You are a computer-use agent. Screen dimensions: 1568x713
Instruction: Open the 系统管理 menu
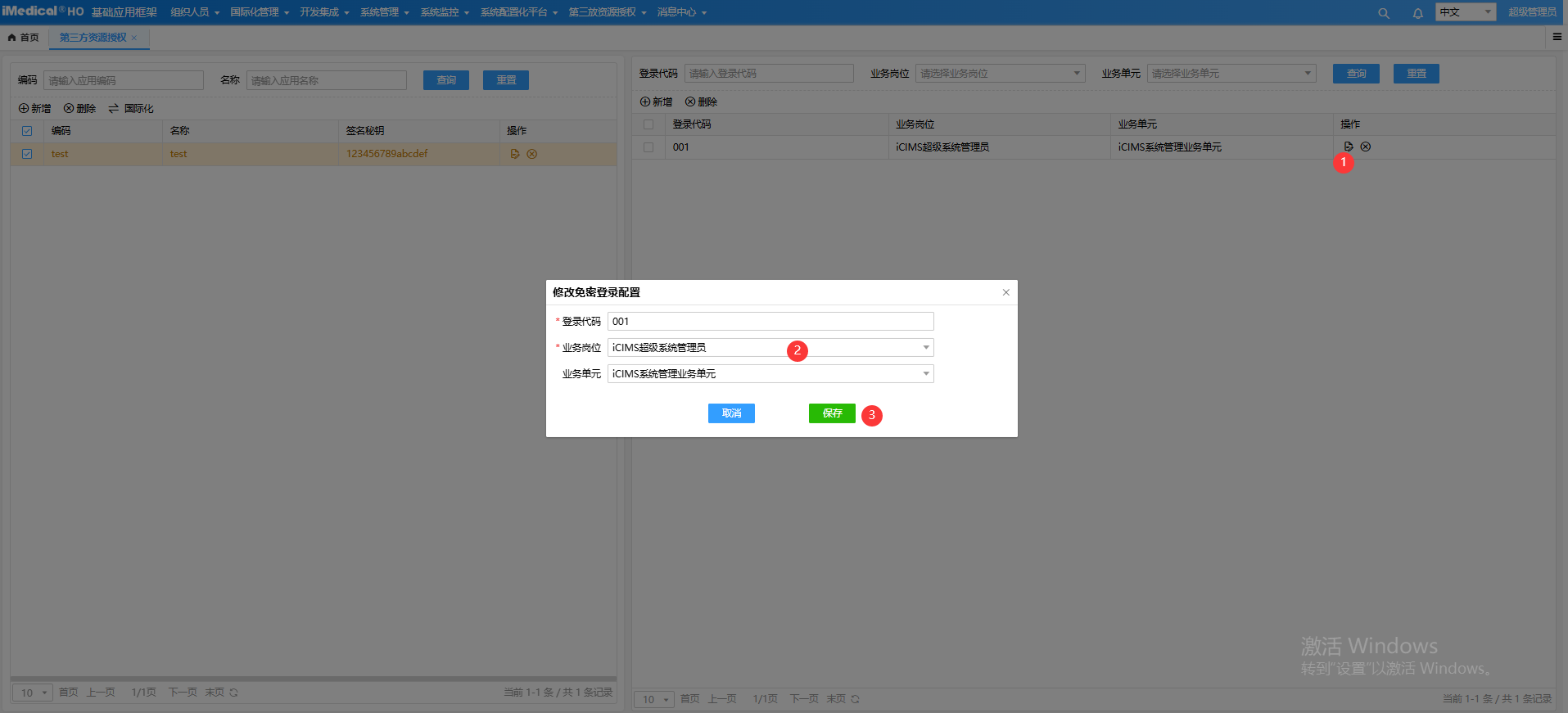click(384, 12)
